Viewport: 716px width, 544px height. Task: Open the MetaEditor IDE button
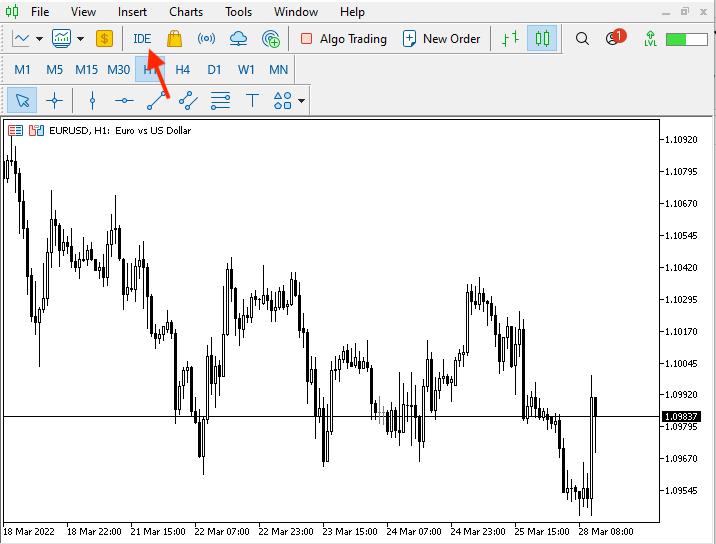[x=142, y=39]
